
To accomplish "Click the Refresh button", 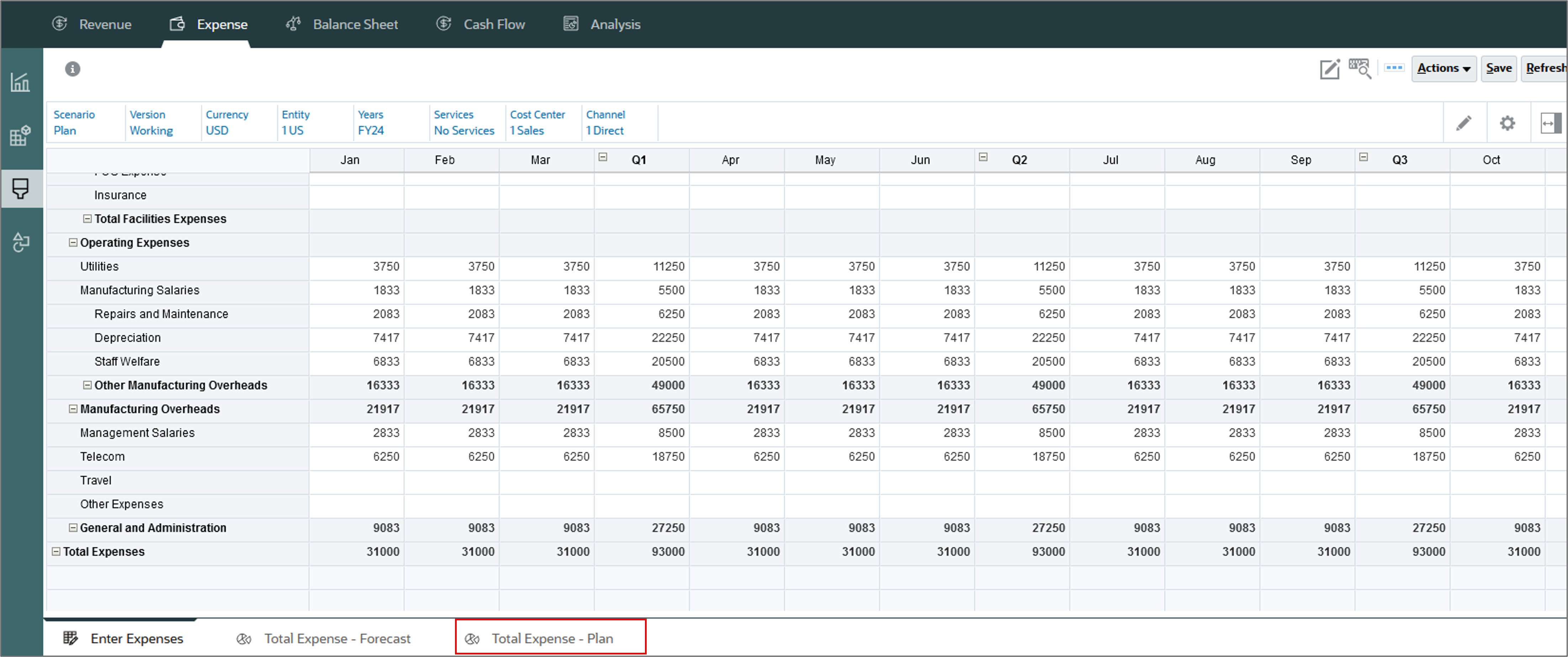I will point(1545,68).
